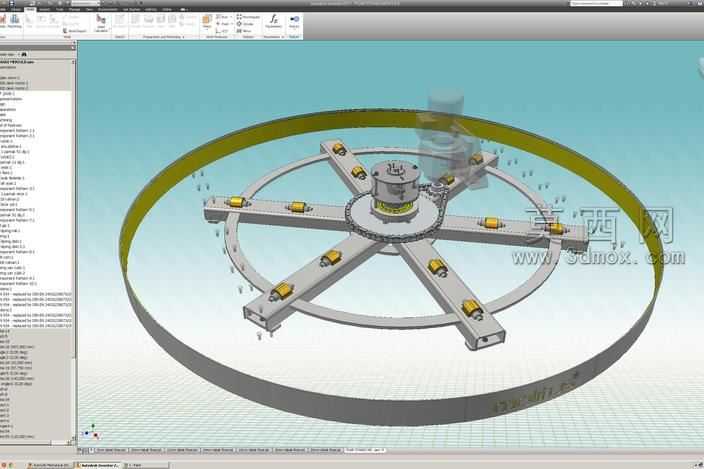
Task: Switch to the Environments ribbon tab
Action: [108, 9]
